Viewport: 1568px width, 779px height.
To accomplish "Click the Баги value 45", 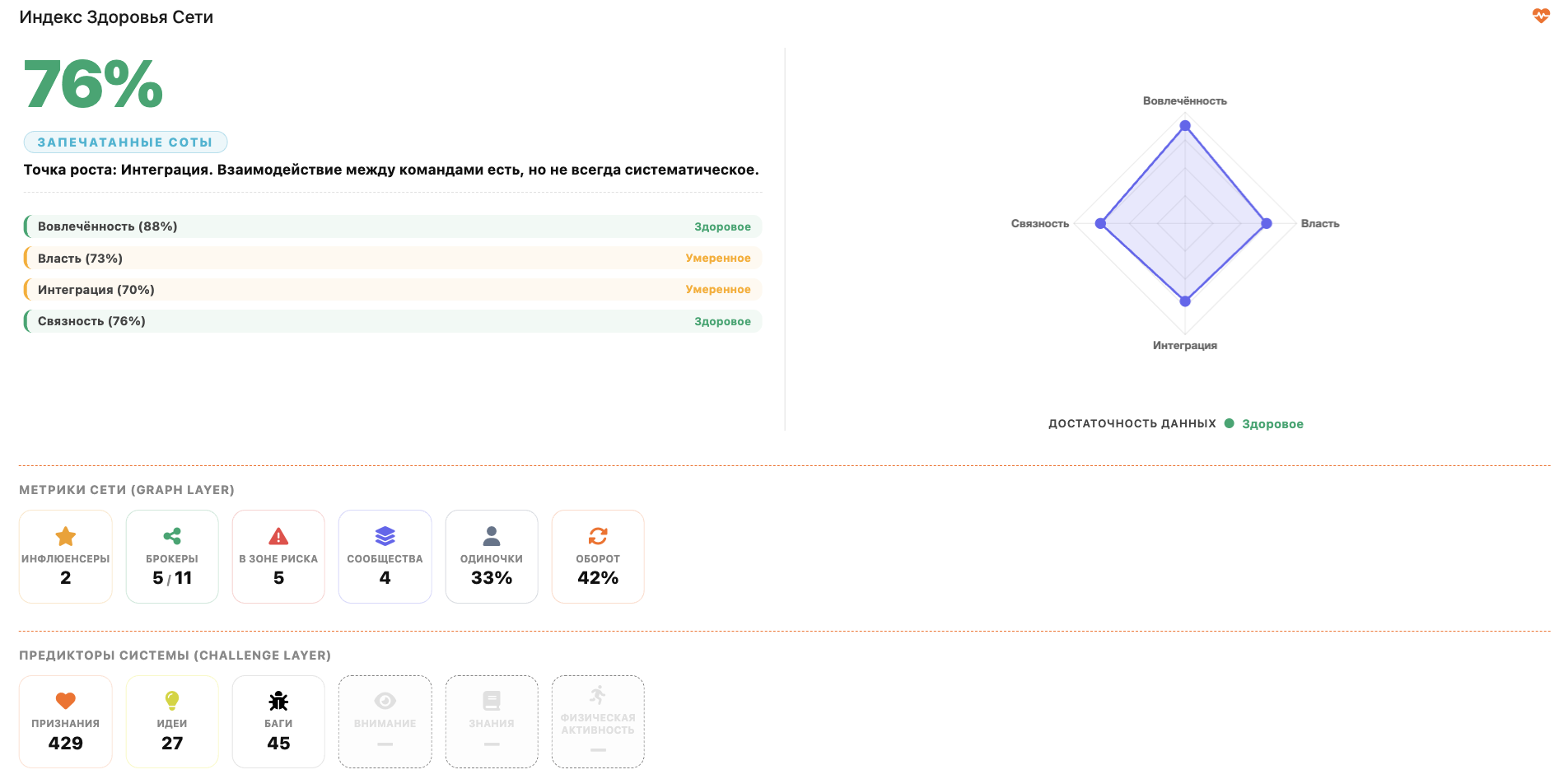I will click(278, 744).
